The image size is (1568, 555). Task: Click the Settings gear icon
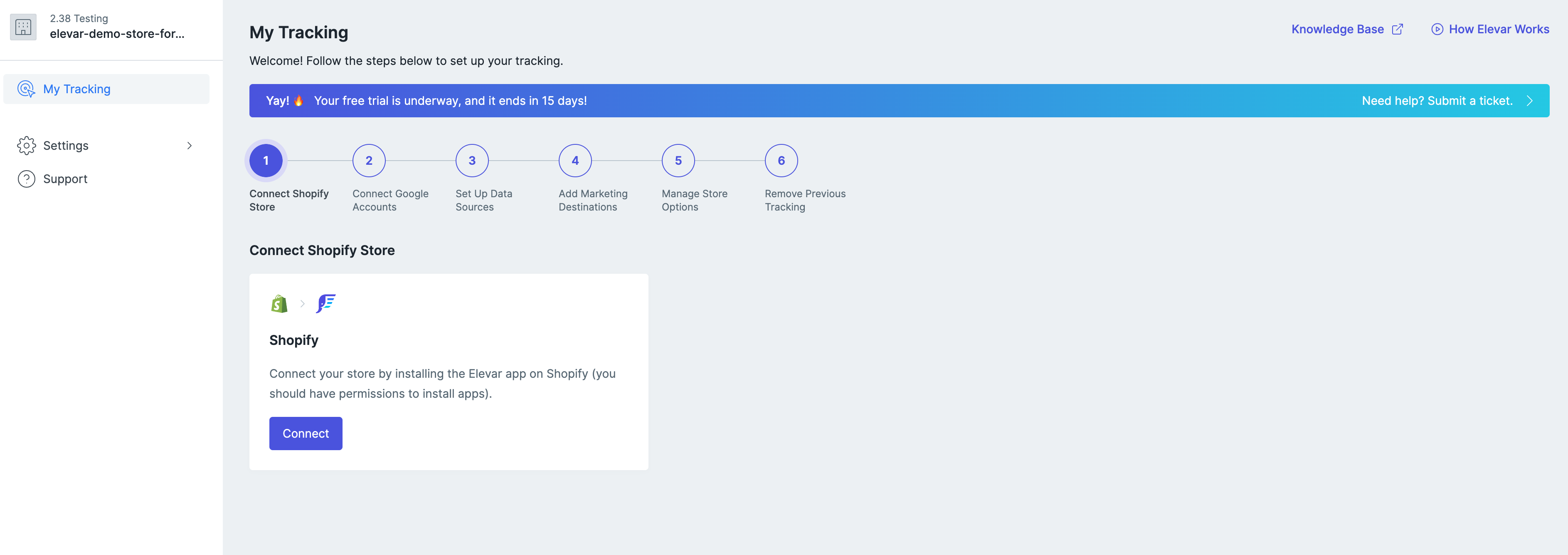(26, 146)
